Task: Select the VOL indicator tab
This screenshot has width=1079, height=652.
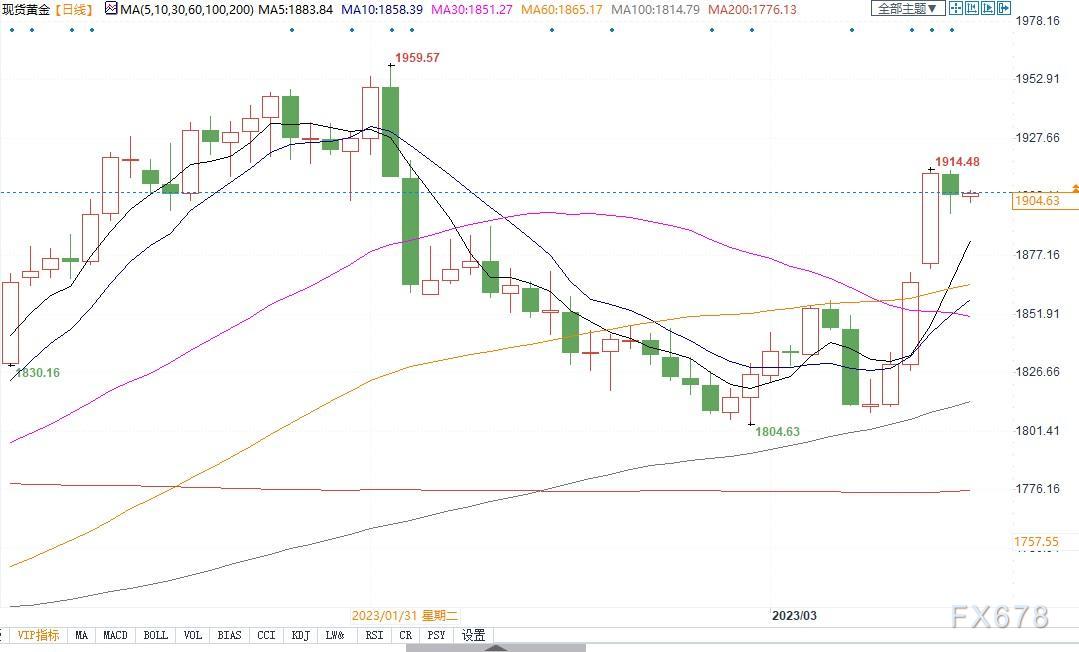Action: point(193,635)
